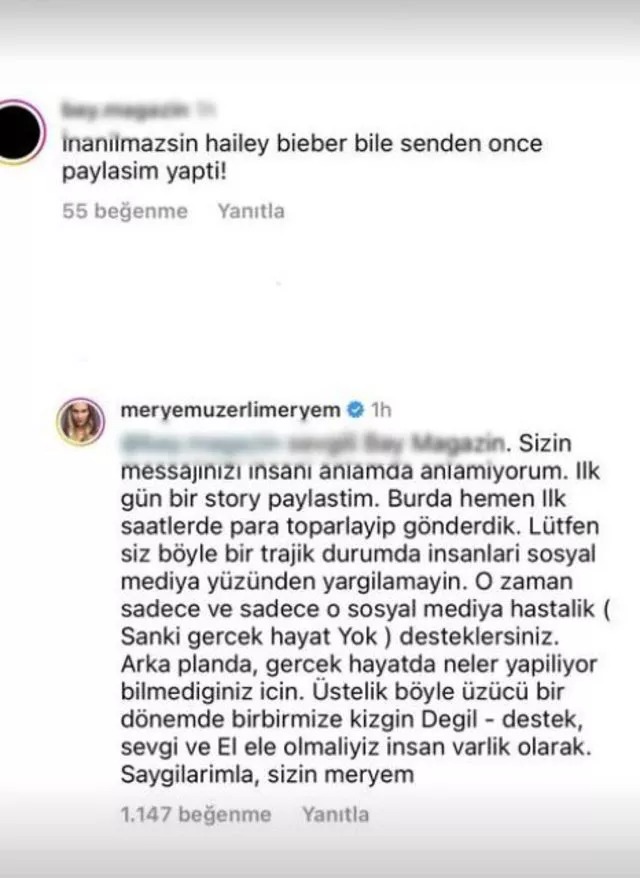
Task: Open the meryemuzerlimeryem username link
Action: [x=230, y=410]
